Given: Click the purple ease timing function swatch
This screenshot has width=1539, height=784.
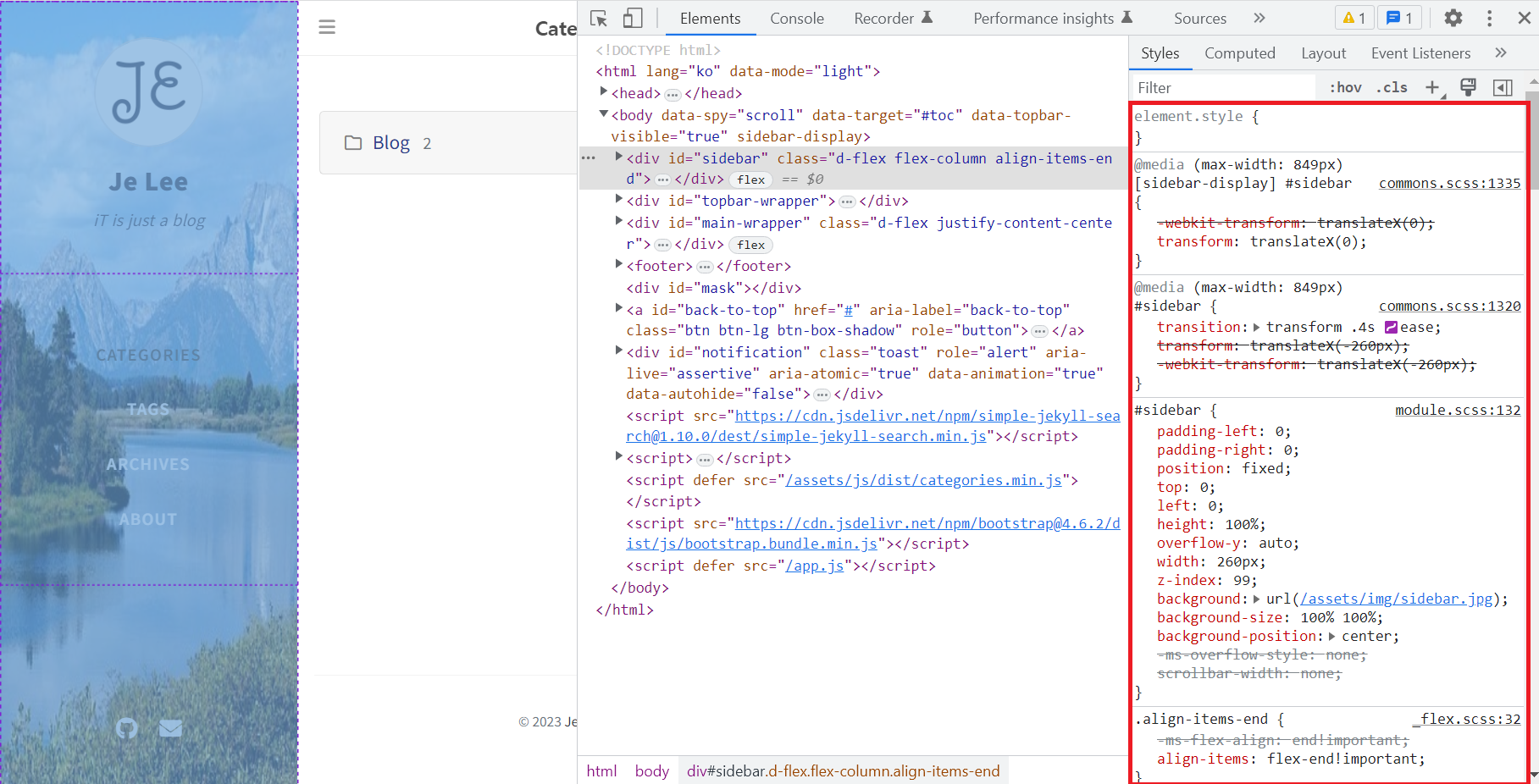Looking at the screenshot, I should tap(1391, 327).
